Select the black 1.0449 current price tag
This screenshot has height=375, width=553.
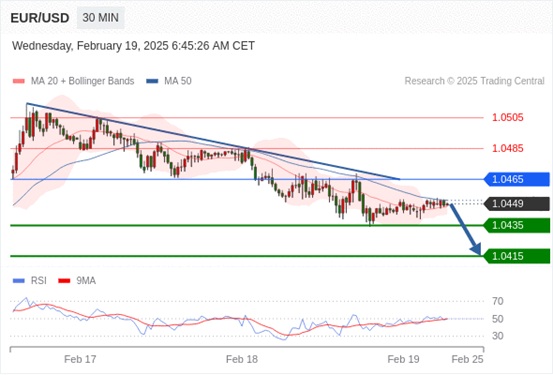coord(516,204)
